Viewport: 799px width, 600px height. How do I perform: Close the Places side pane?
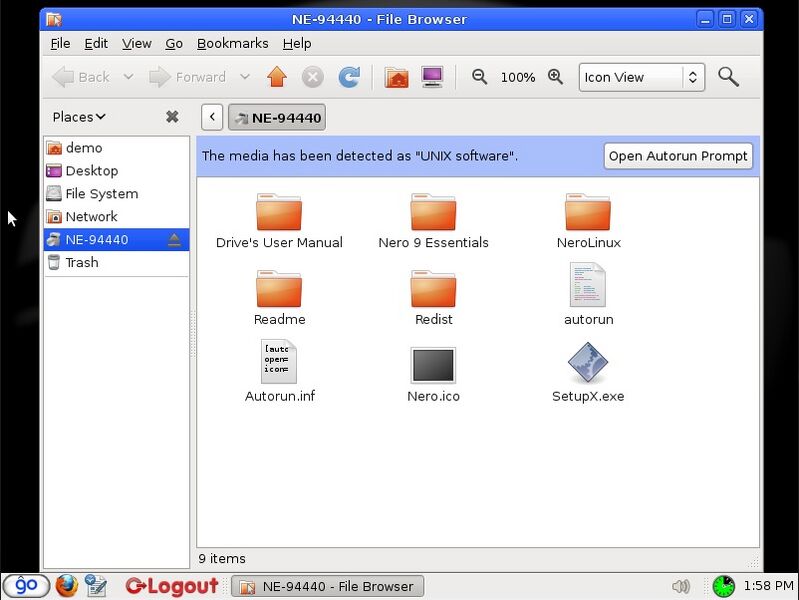click(x=172, y=117)
